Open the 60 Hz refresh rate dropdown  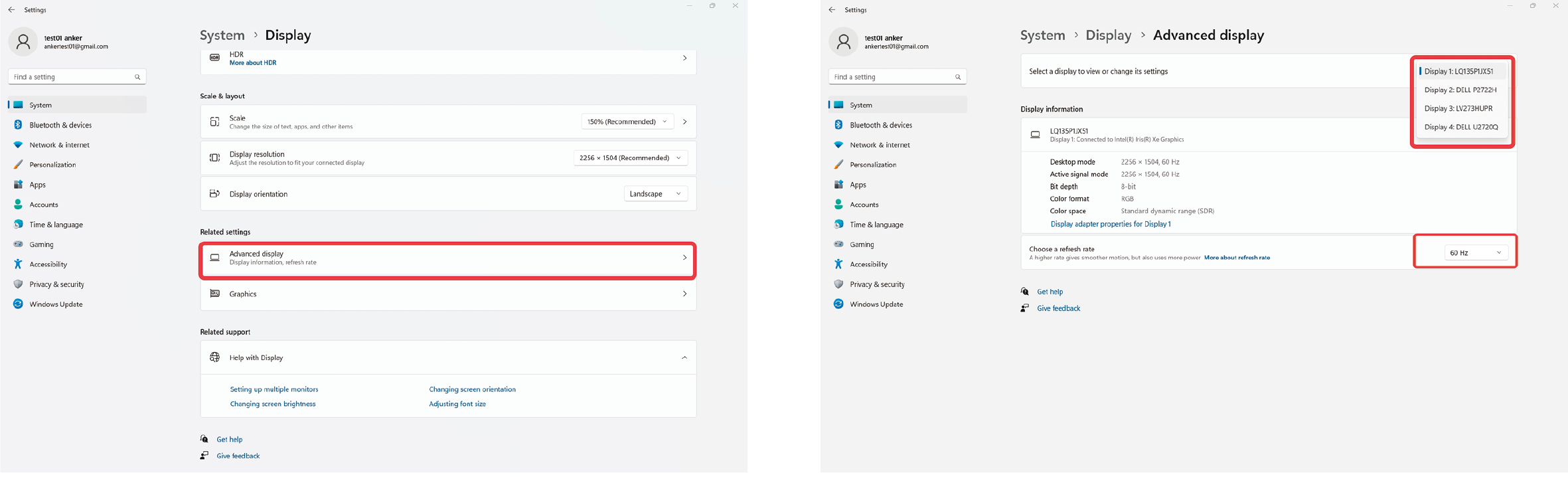(x=1476, y=253)
